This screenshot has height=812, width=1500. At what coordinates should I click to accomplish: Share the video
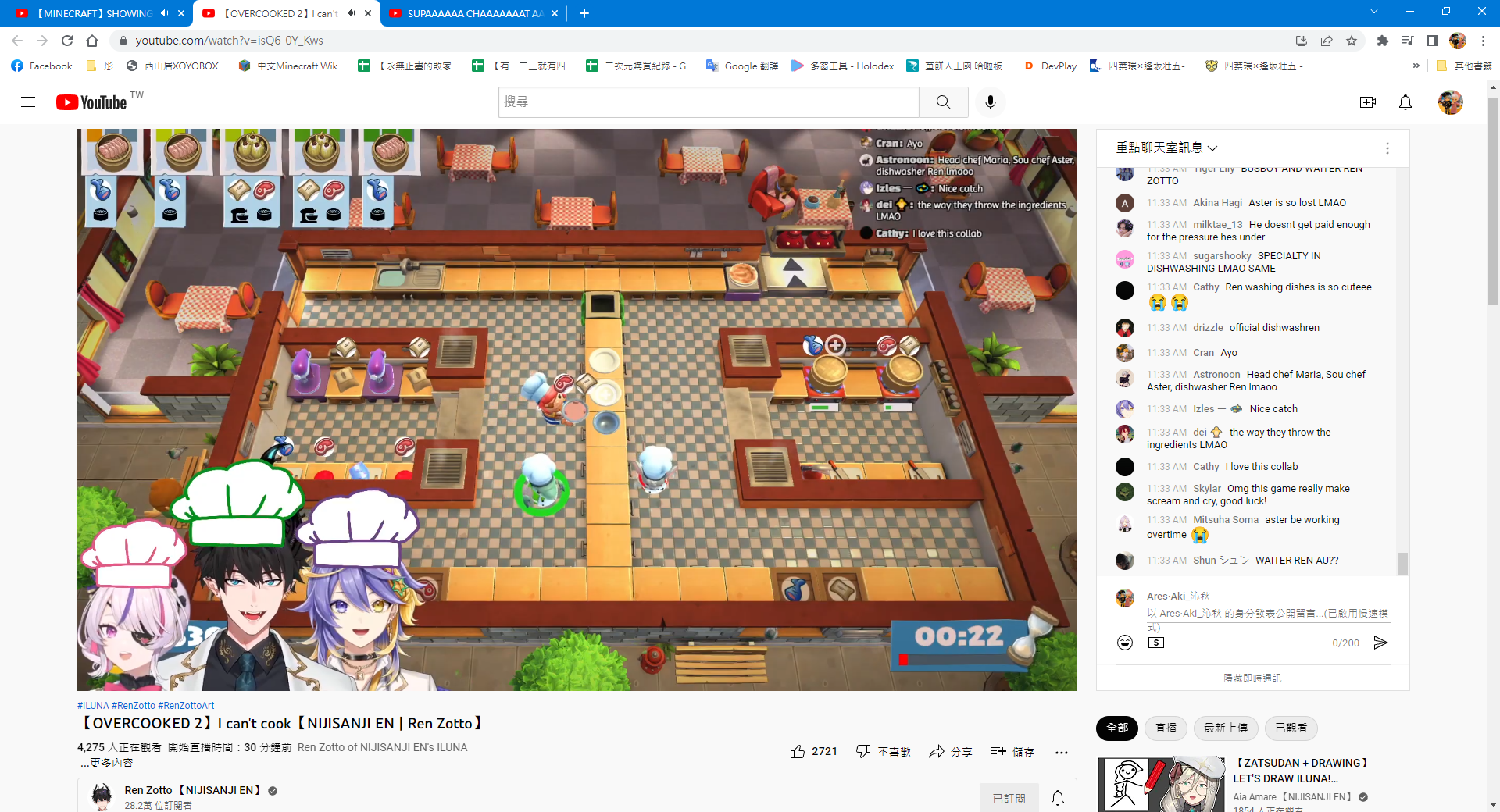951,752
